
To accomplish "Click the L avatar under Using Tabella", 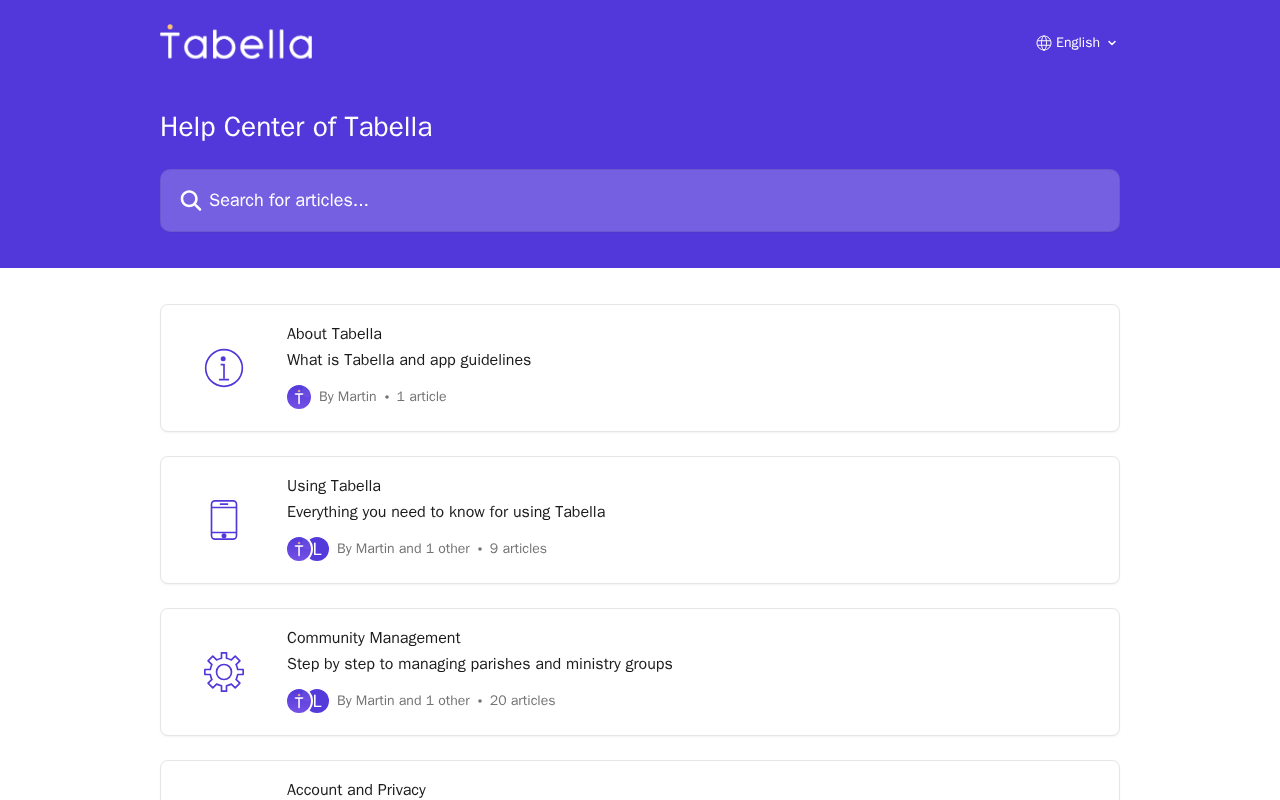I will click(x=319, y=549).
